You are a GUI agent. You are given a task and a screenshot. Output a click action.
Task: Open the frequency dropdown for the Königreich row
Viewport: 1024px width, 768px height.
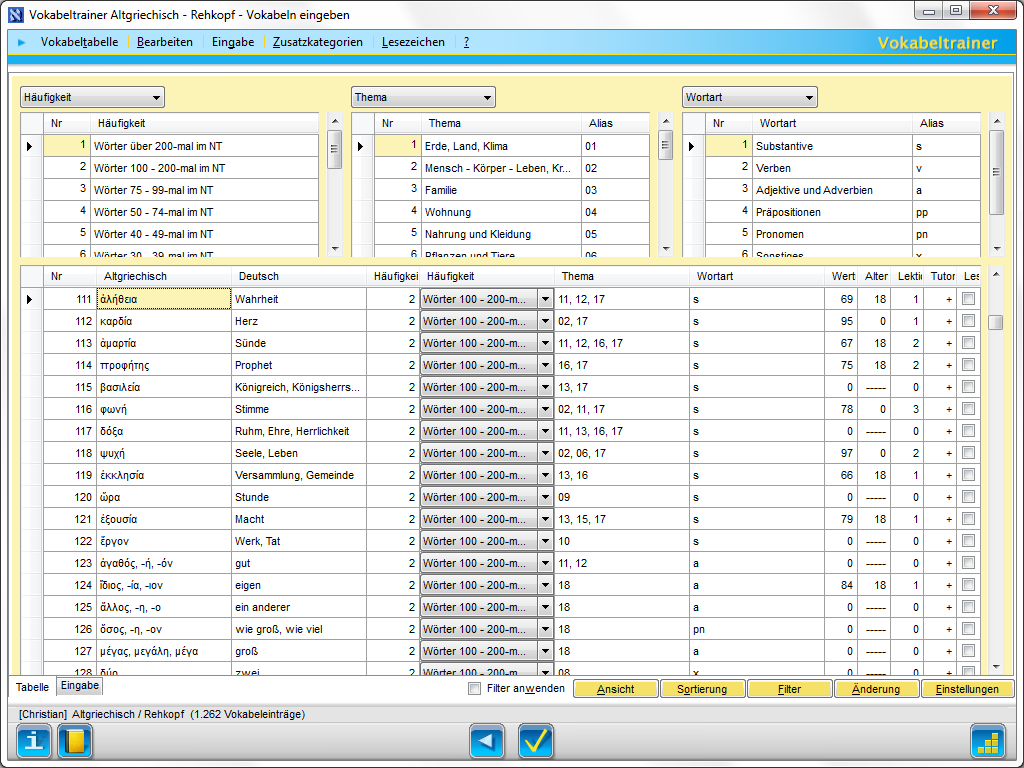[545, 387]
